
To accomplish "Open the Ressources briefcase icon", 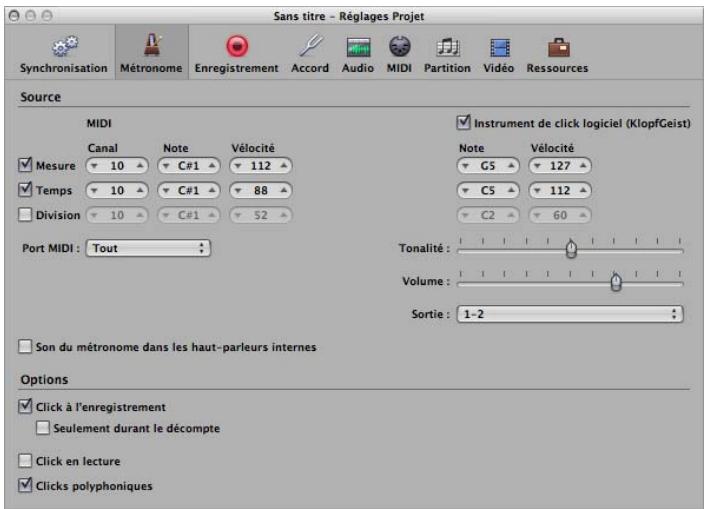I will [559, 48].
